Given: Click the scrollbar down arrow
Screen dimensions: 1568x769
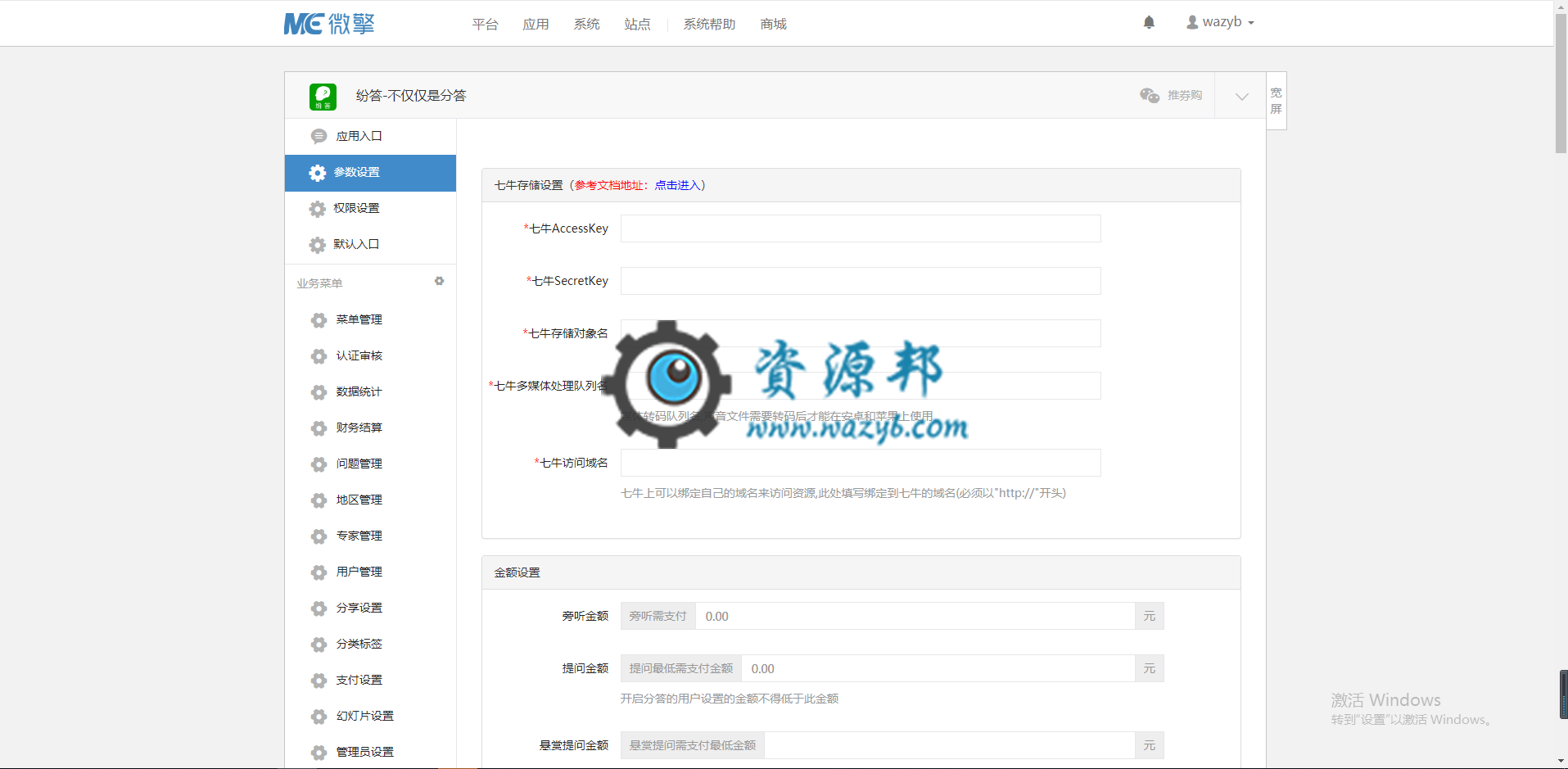Looking at the screenshot, I should [x=1561, y=762].
